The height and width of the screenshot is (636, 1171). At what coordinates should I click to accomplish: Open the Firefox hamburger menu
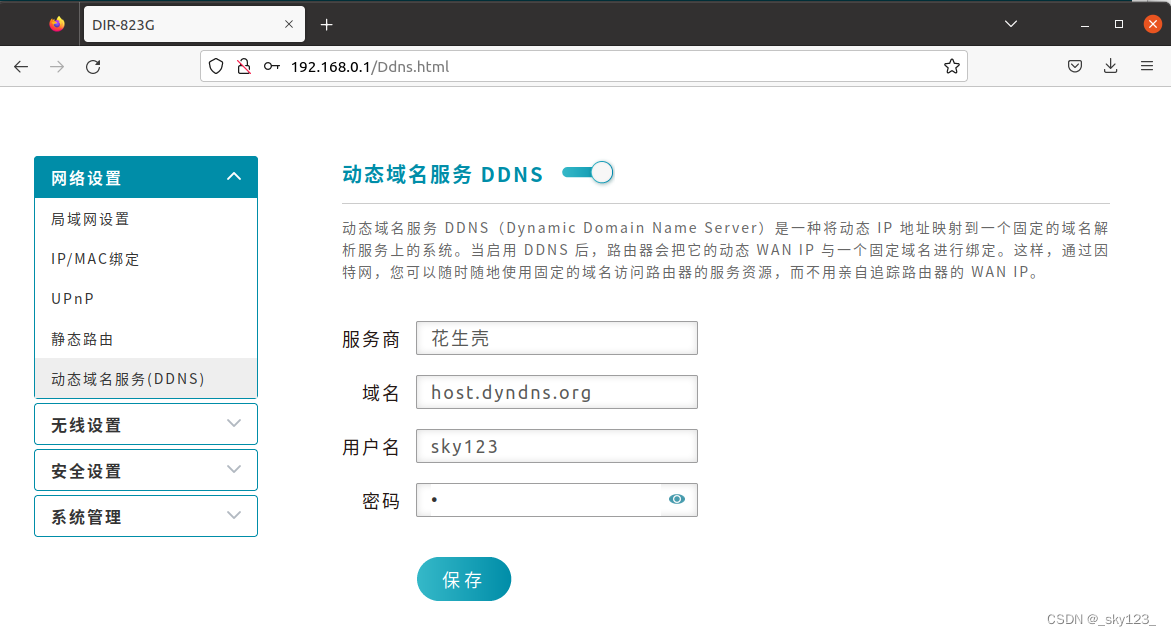1146,66
